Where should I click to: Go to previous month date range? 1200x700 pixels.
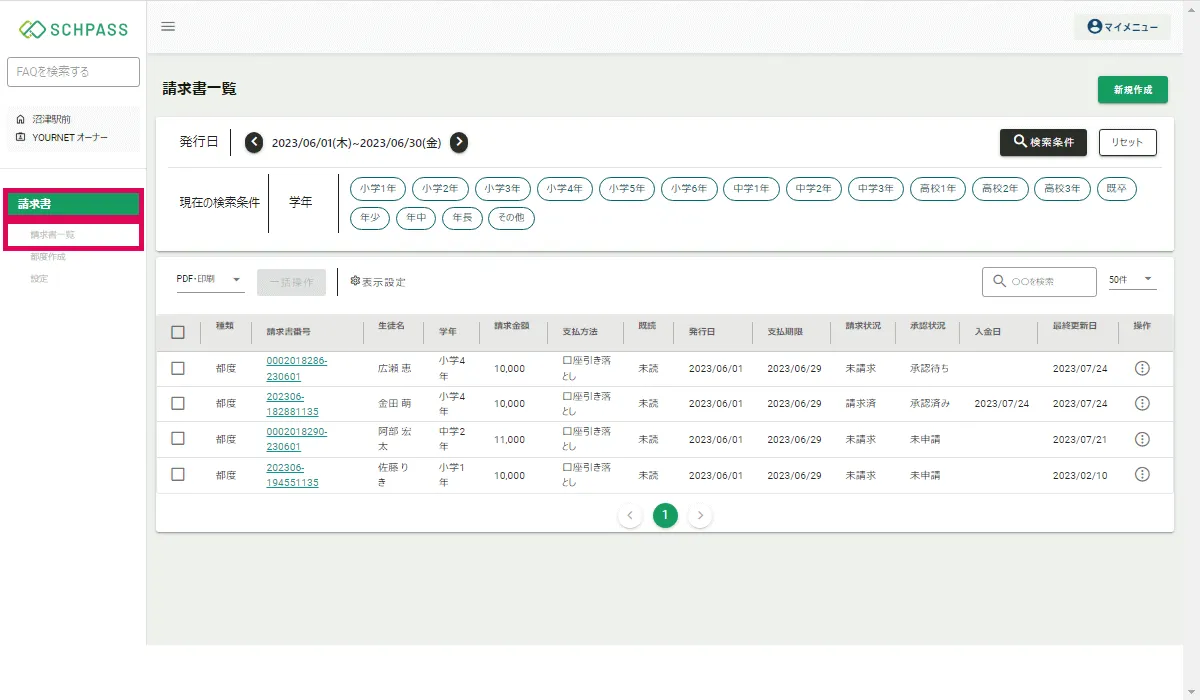click(254, 142)
